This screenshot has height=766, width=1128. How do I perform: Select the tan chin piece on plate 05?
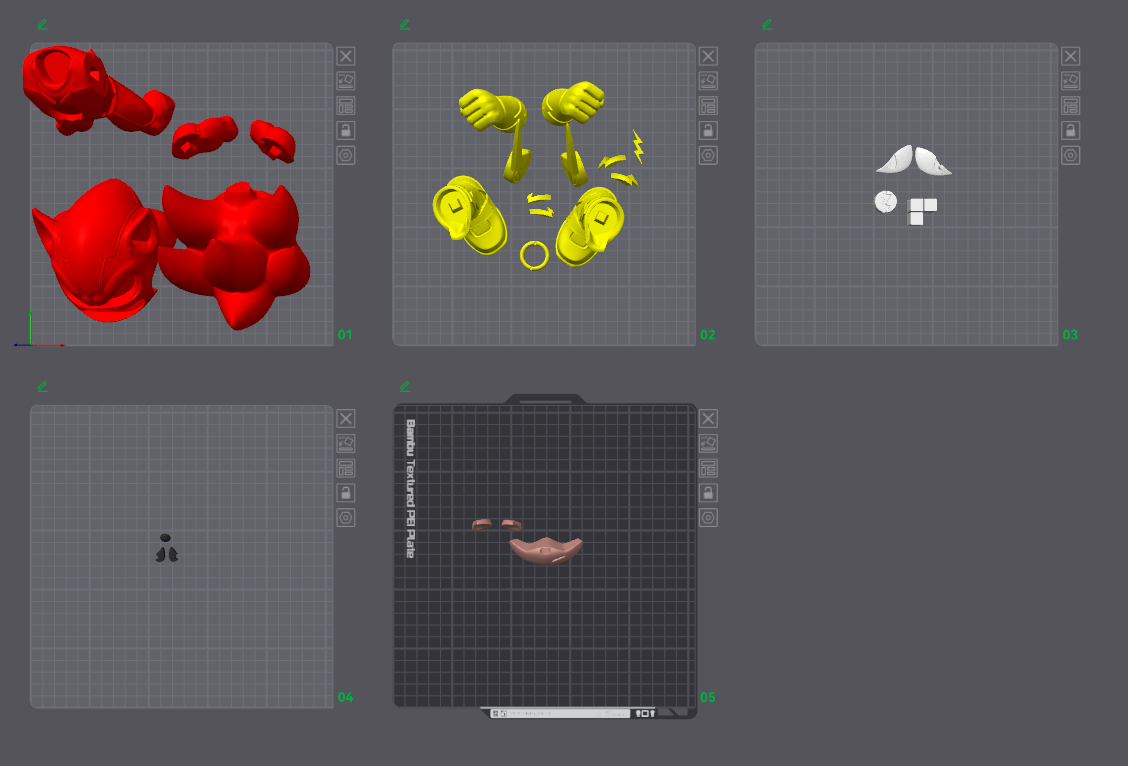tap(545, 550)
